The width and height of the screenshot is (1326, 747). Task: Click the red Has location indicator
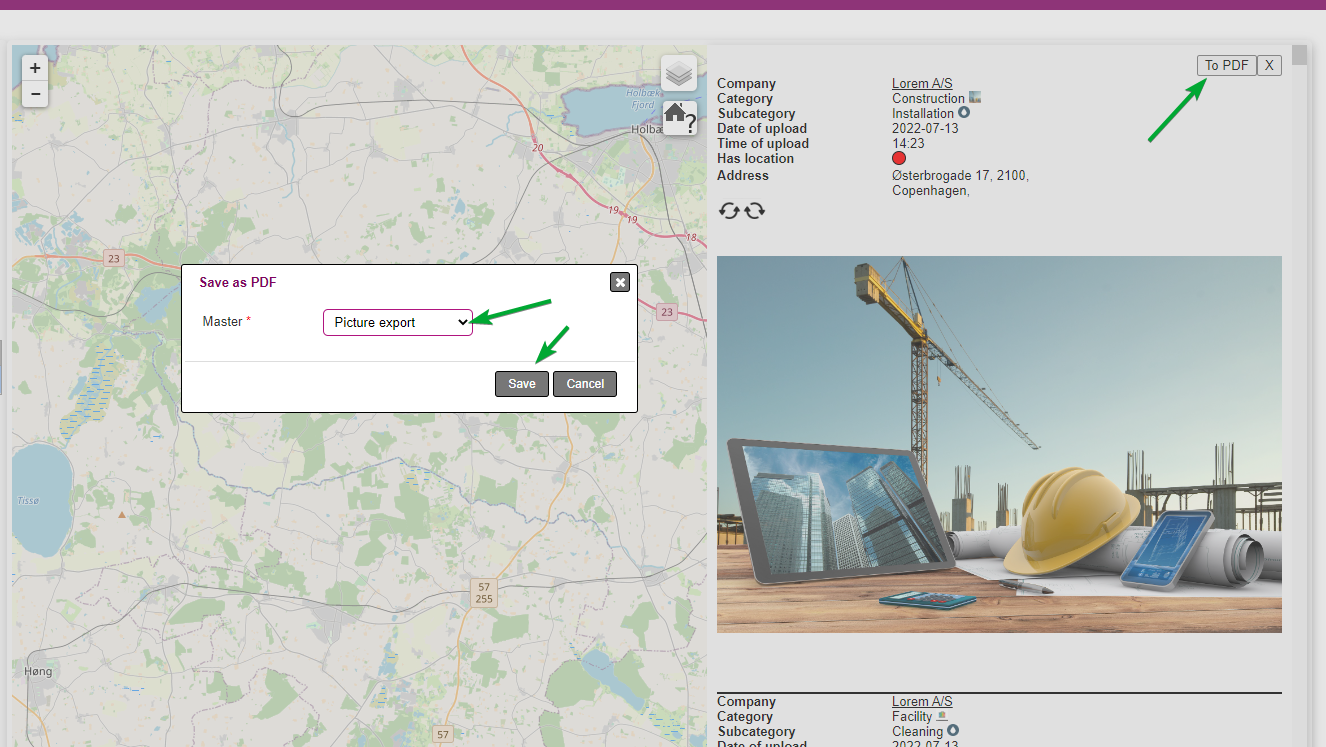point(899,159)
